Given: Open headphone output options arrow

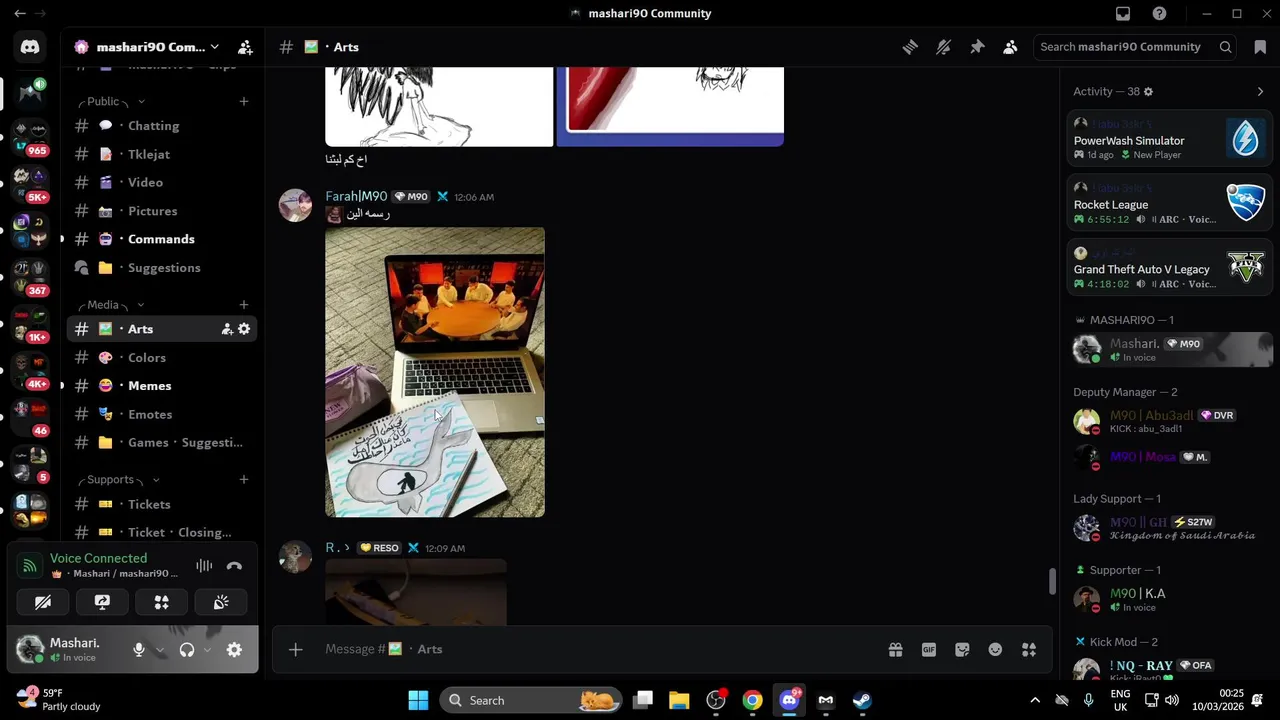Looking at the screenshot, I should [x=207, y=650].
